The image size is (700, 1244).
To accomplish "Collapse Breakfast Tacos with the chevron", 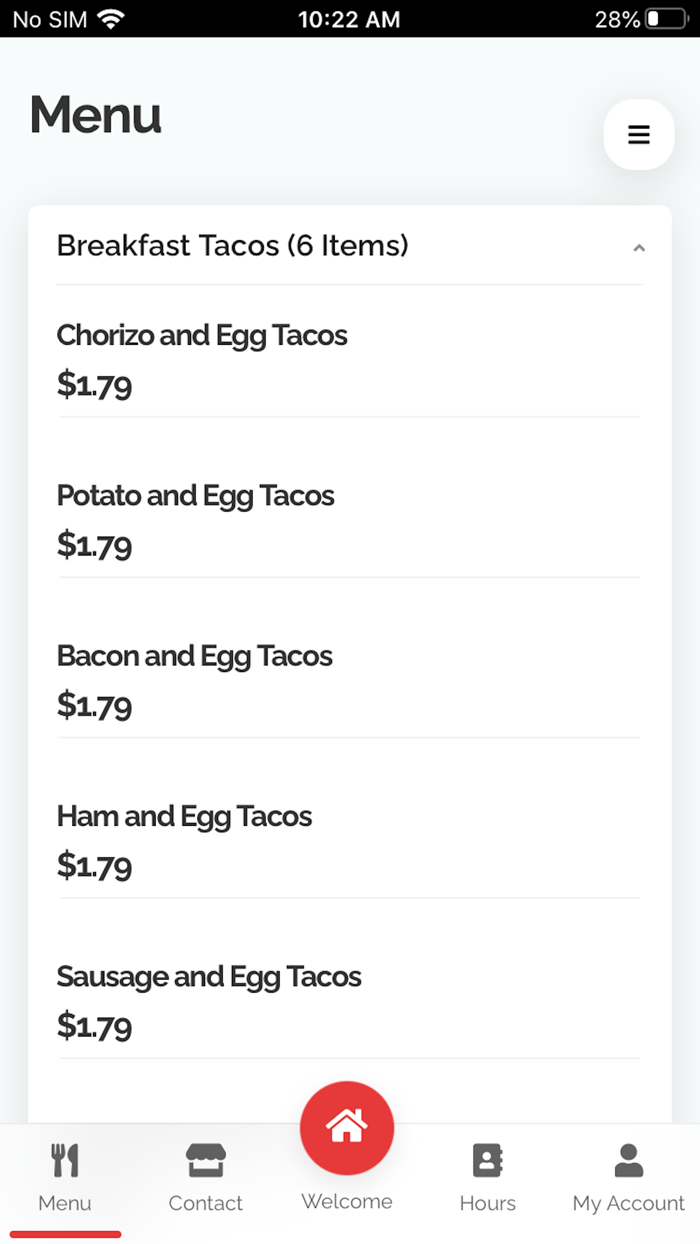I will pos(639,248).
